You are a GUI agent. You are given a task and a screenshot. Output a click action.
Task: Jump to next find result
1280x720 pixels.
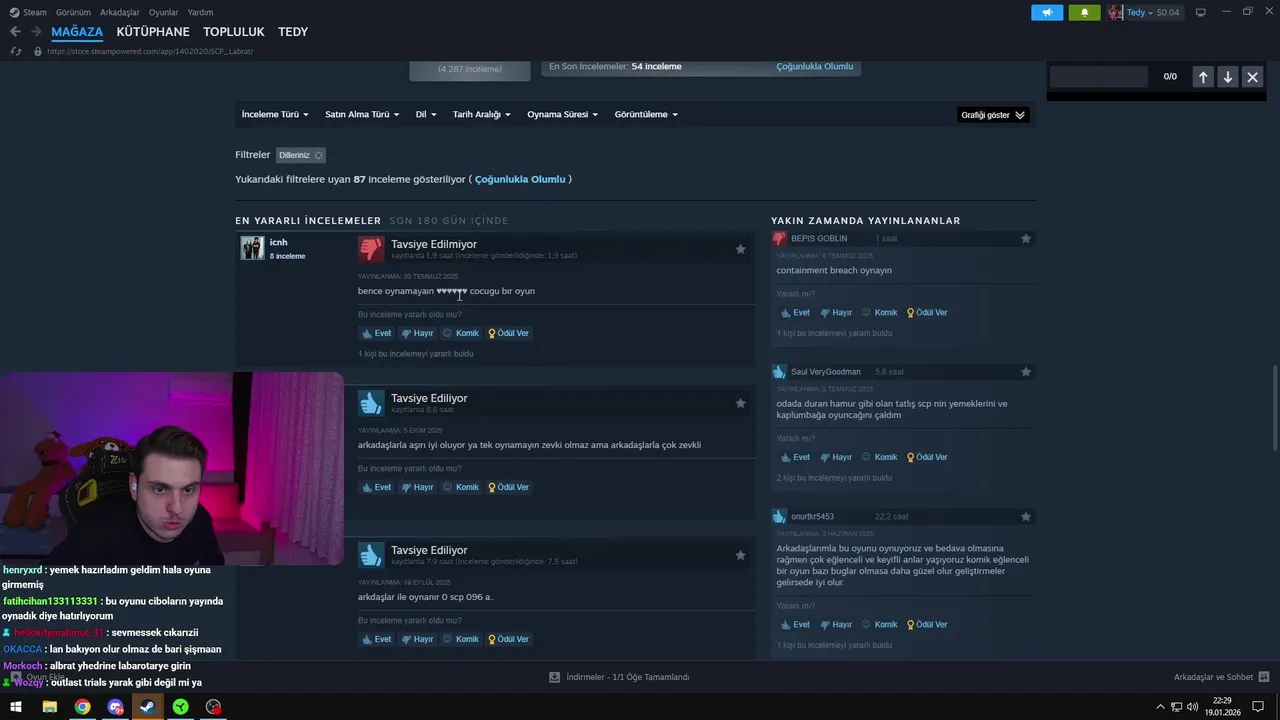pos(1228,77)
